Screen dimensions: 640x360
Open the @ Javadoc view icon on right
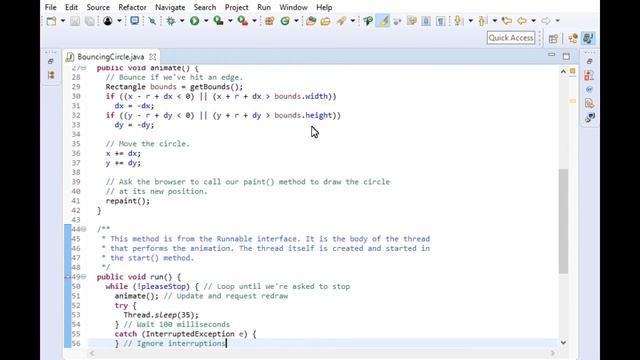(x=589, y=89)
